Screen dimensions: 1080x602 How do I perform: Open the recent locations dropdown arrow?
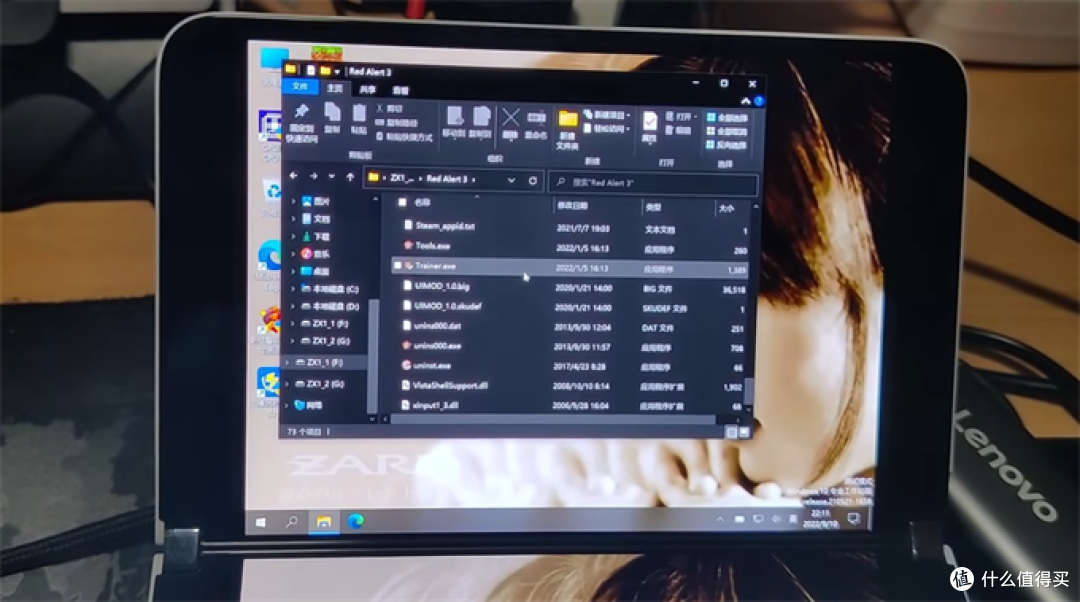click(x=331, y=177)
